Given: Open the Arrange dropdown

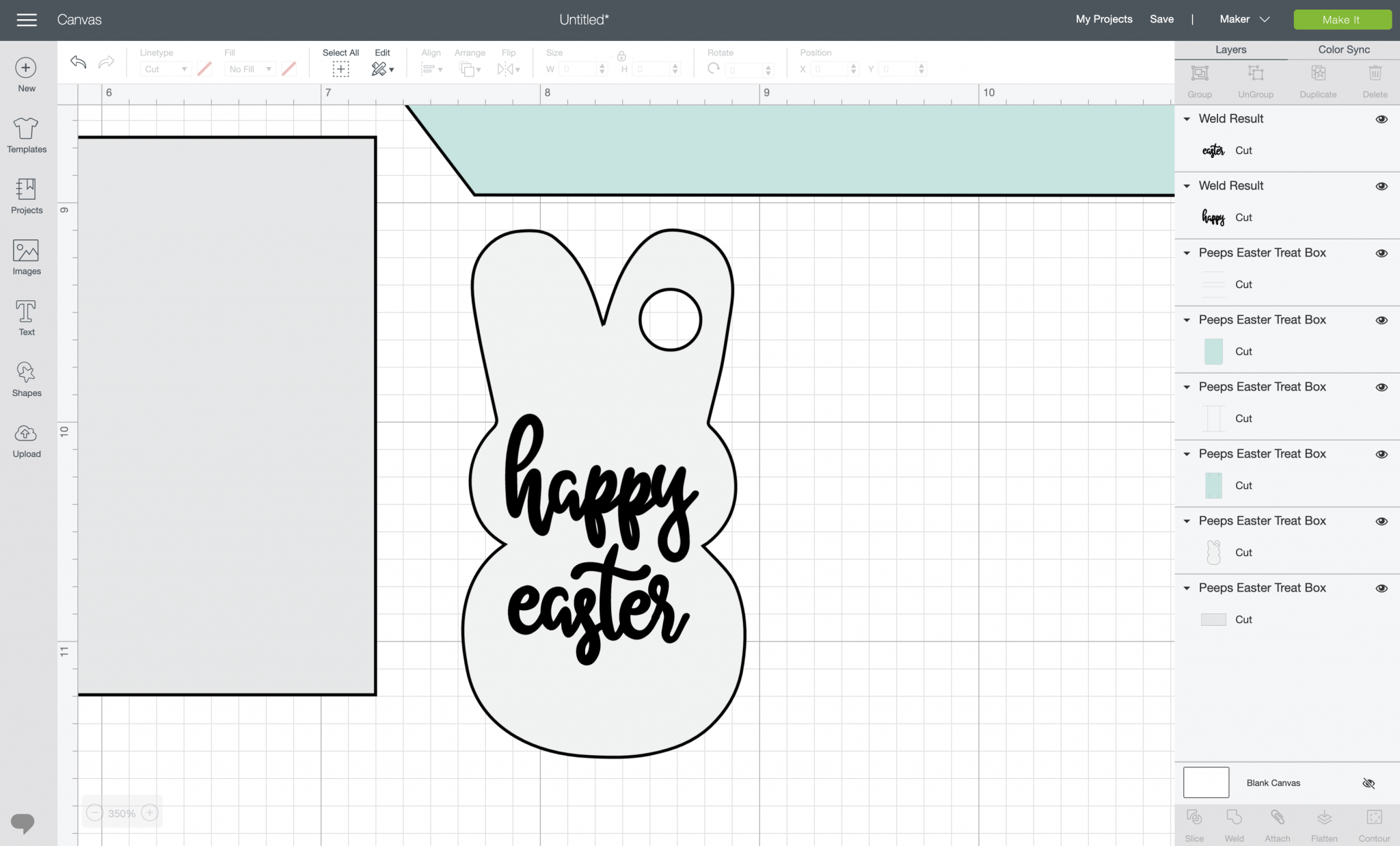Looking at the screenshot, I should pos(470,69).
